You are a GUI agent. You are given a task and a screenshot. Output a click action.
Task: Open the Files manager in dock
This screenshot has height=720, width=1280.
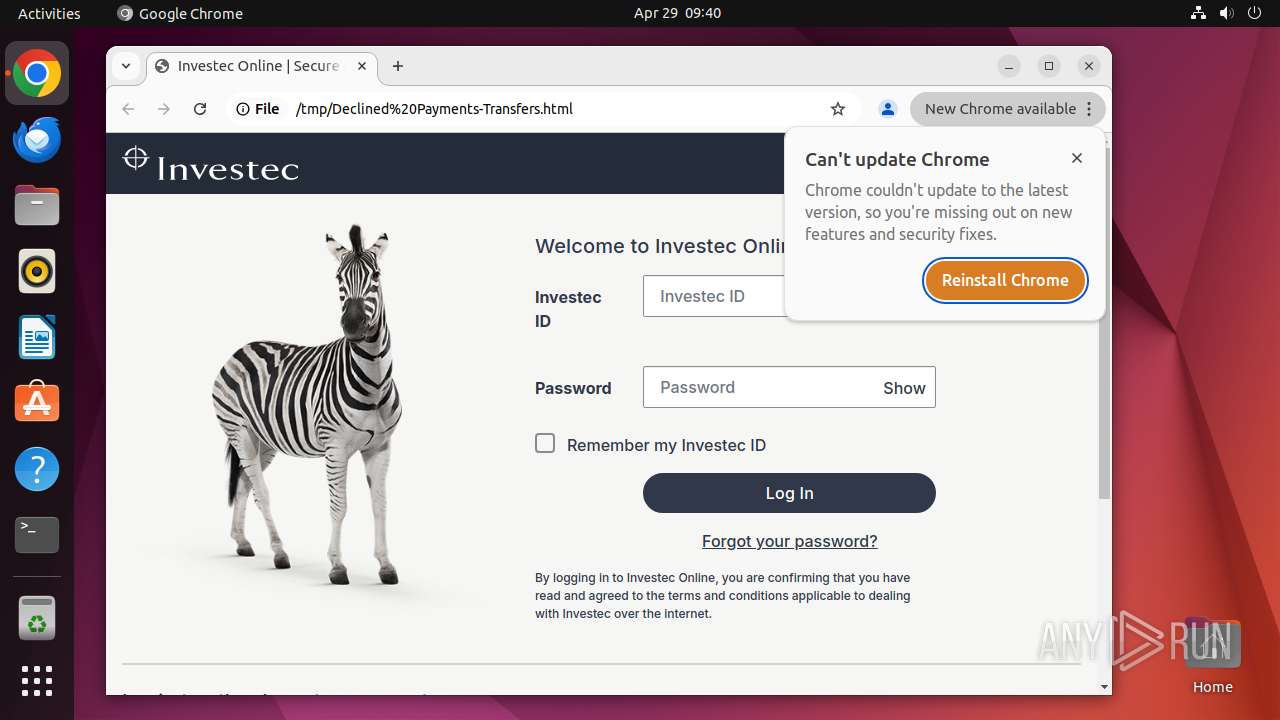[37, 205]
